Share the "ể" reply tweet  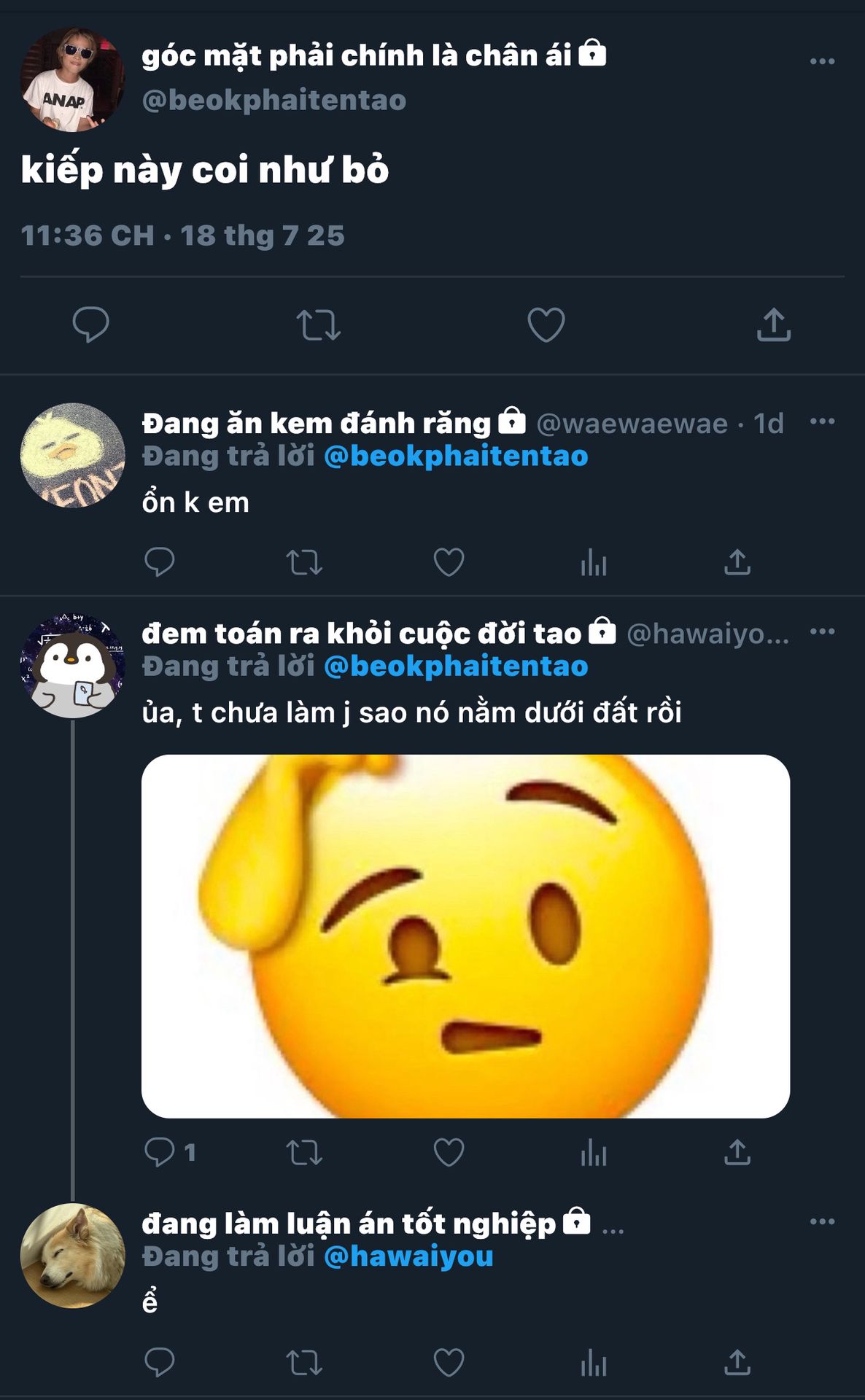click(737, 1362)
